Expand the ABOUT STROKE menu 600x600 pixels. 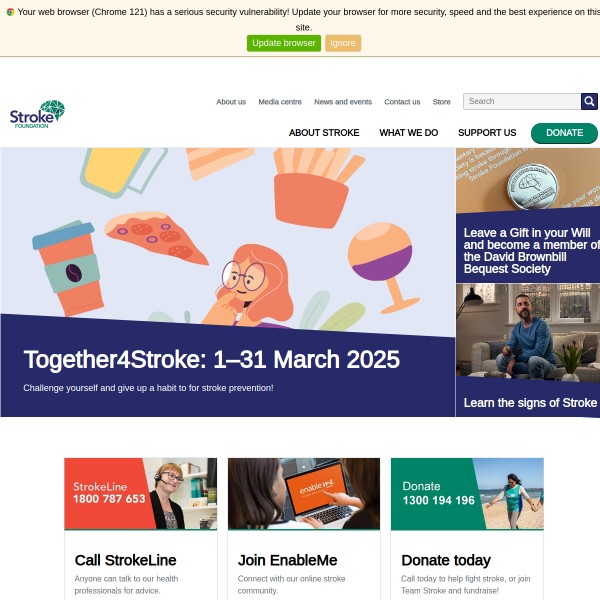coord(324,133)
